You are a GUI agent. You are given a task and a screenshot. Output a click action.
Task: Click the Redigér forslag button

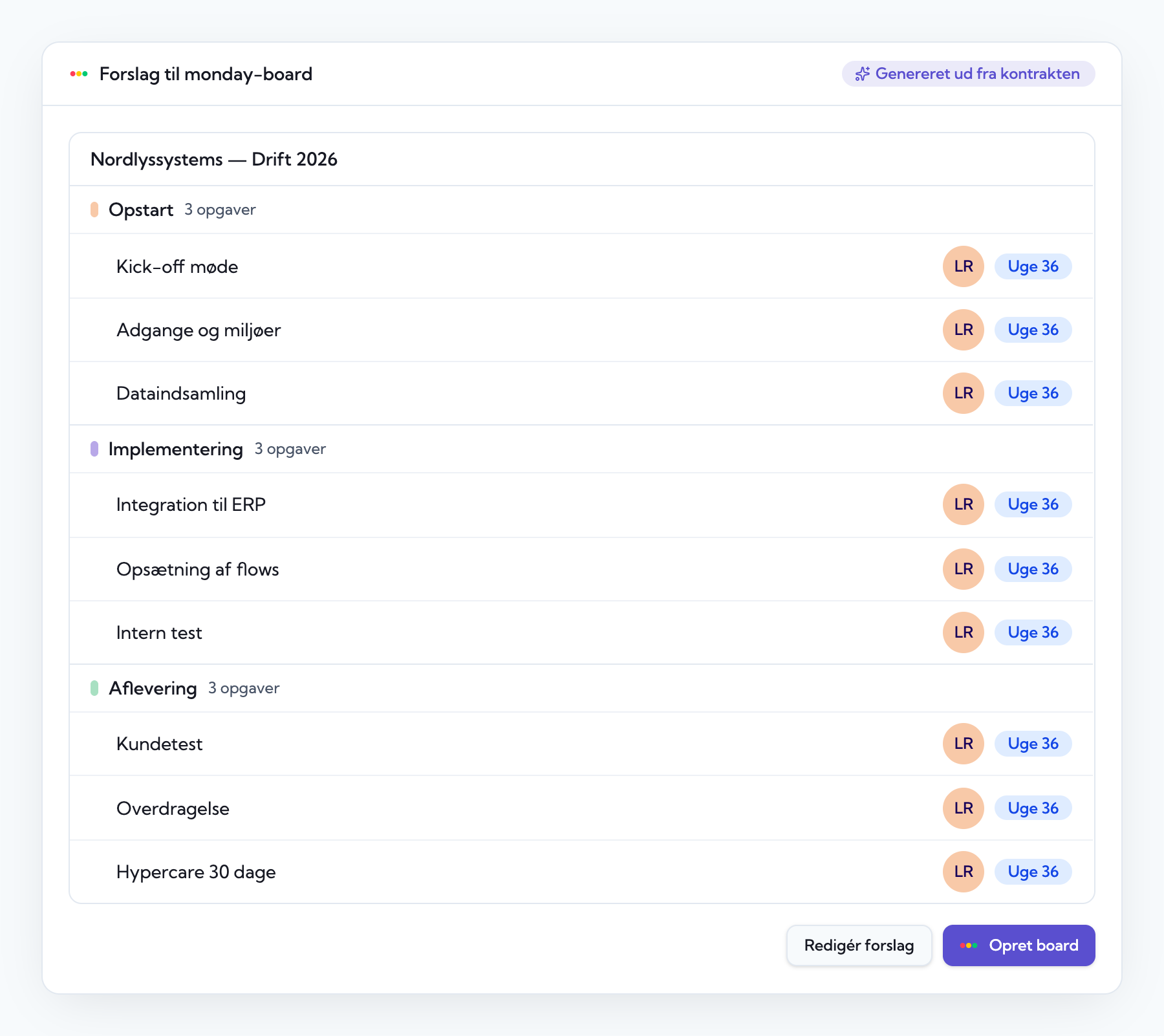[859, 945]
